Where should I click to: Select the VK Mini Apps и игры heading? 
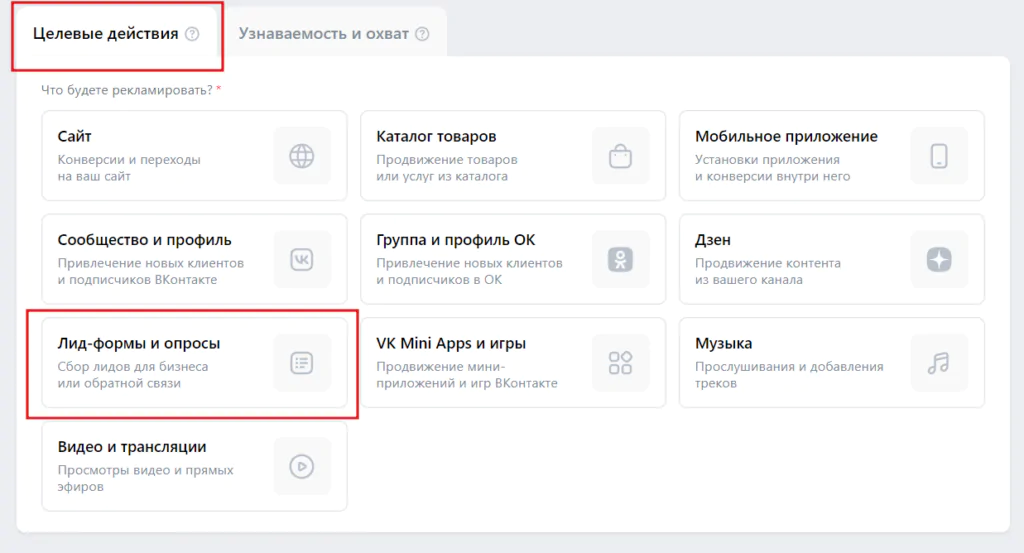coord(451,343)
